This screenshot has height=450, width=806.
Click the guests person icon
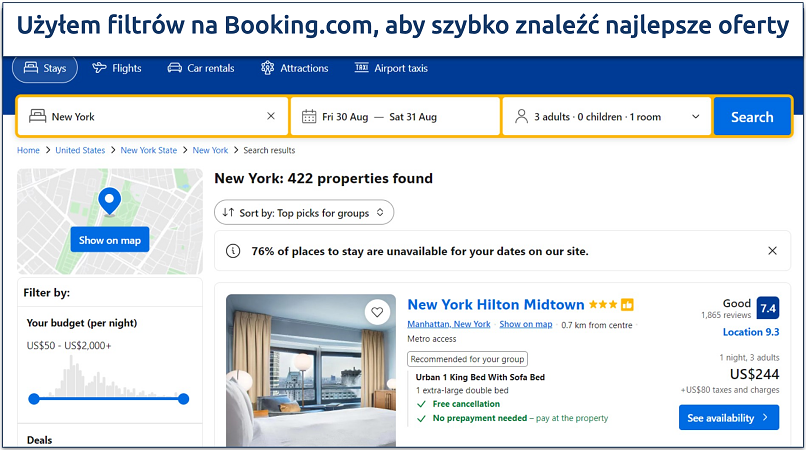point(521,117)
